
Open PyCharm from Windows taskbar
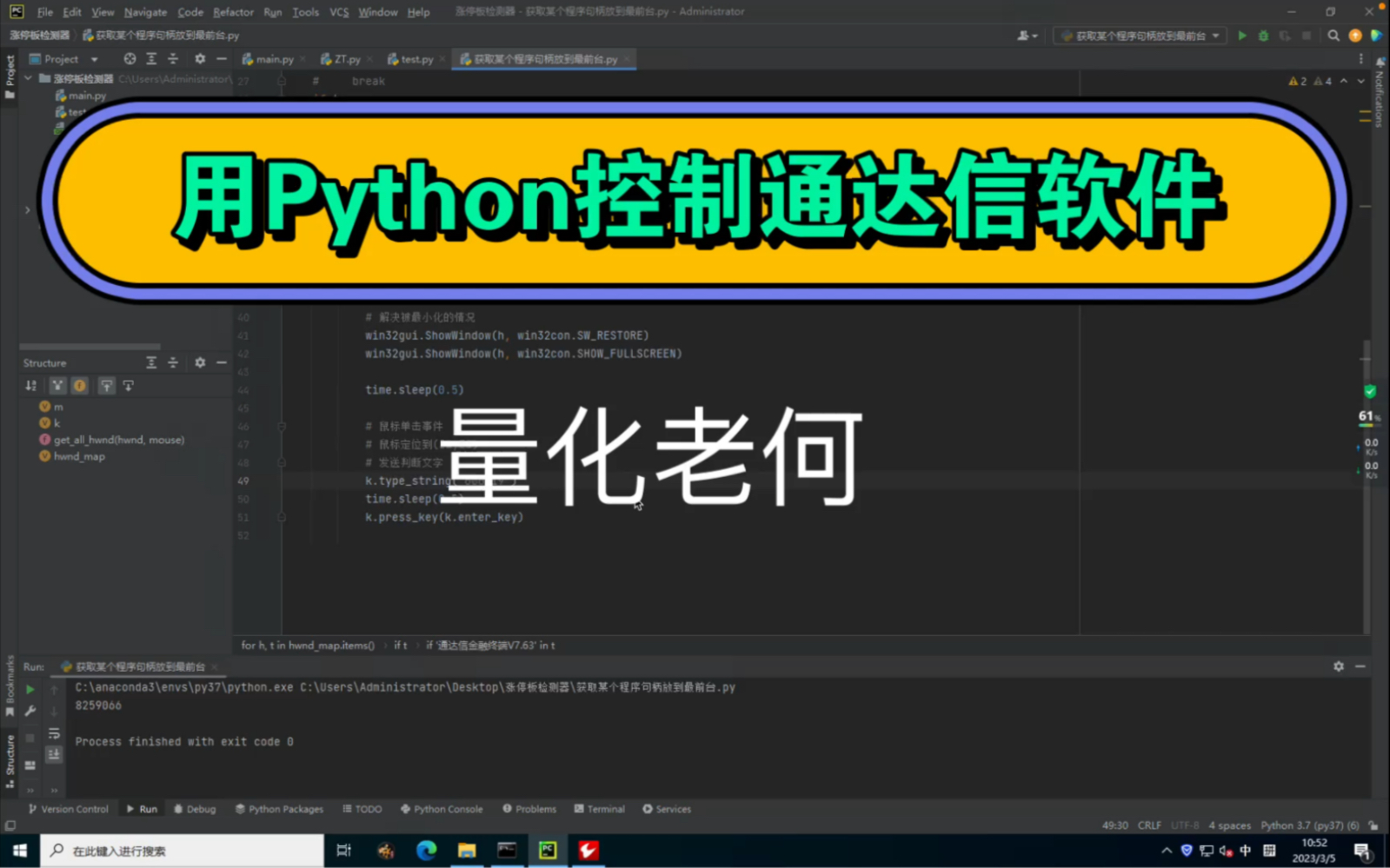click(548, 851)
